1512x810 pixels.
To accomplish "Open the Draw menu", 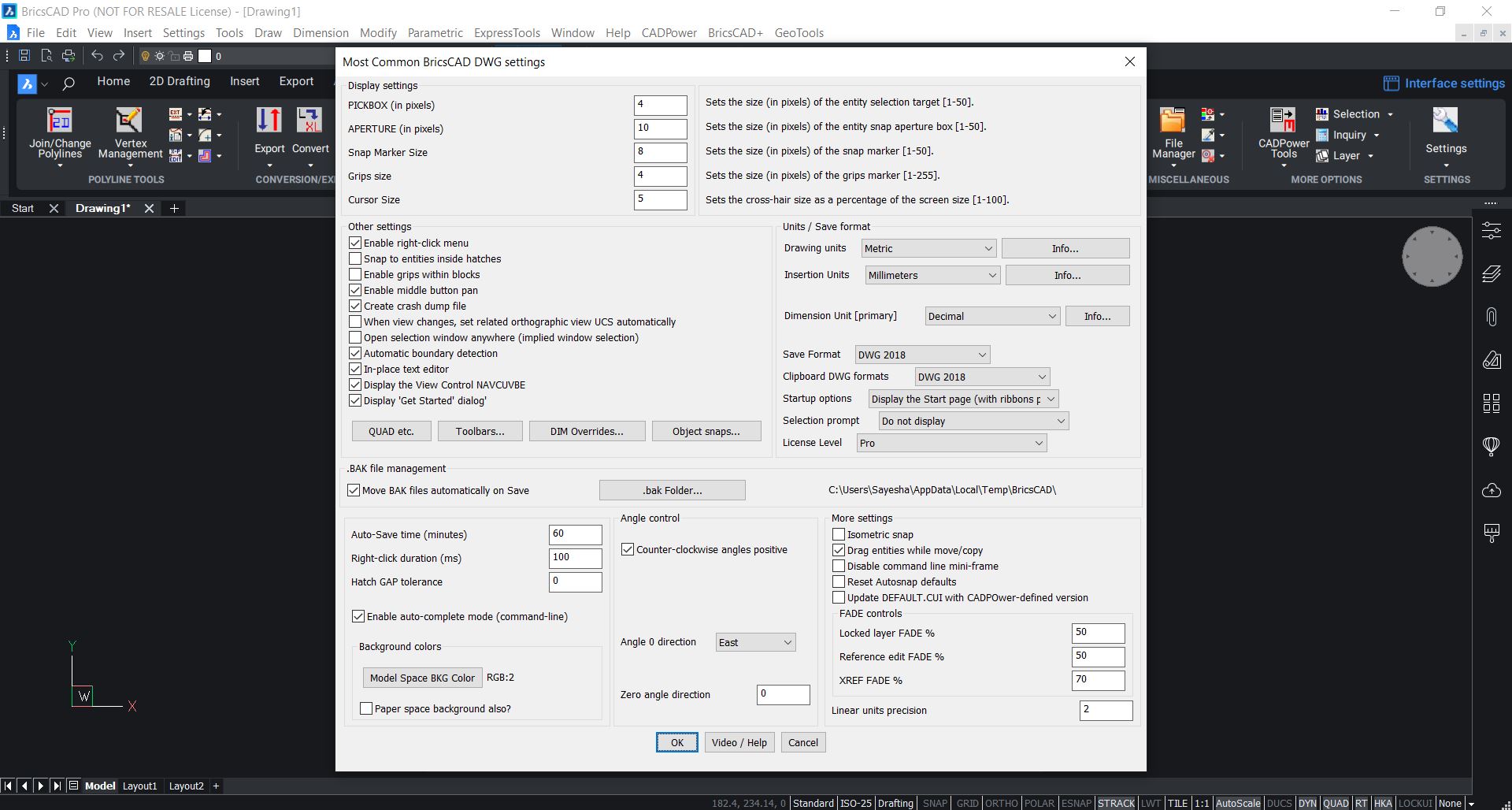I will pos(268,33).
